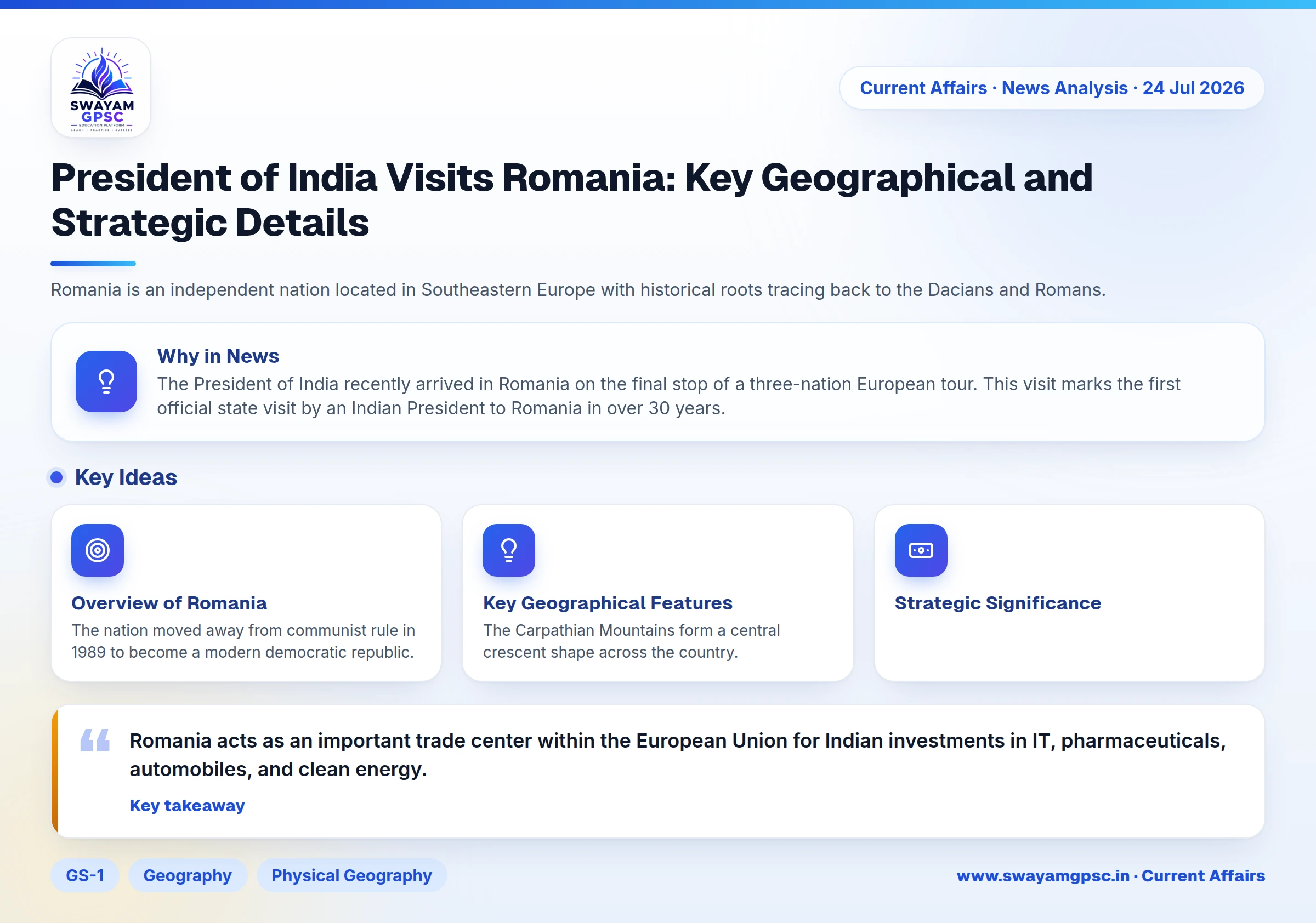Open the www.swayamgpsc.in Current Affairs link

point(1110,875)
